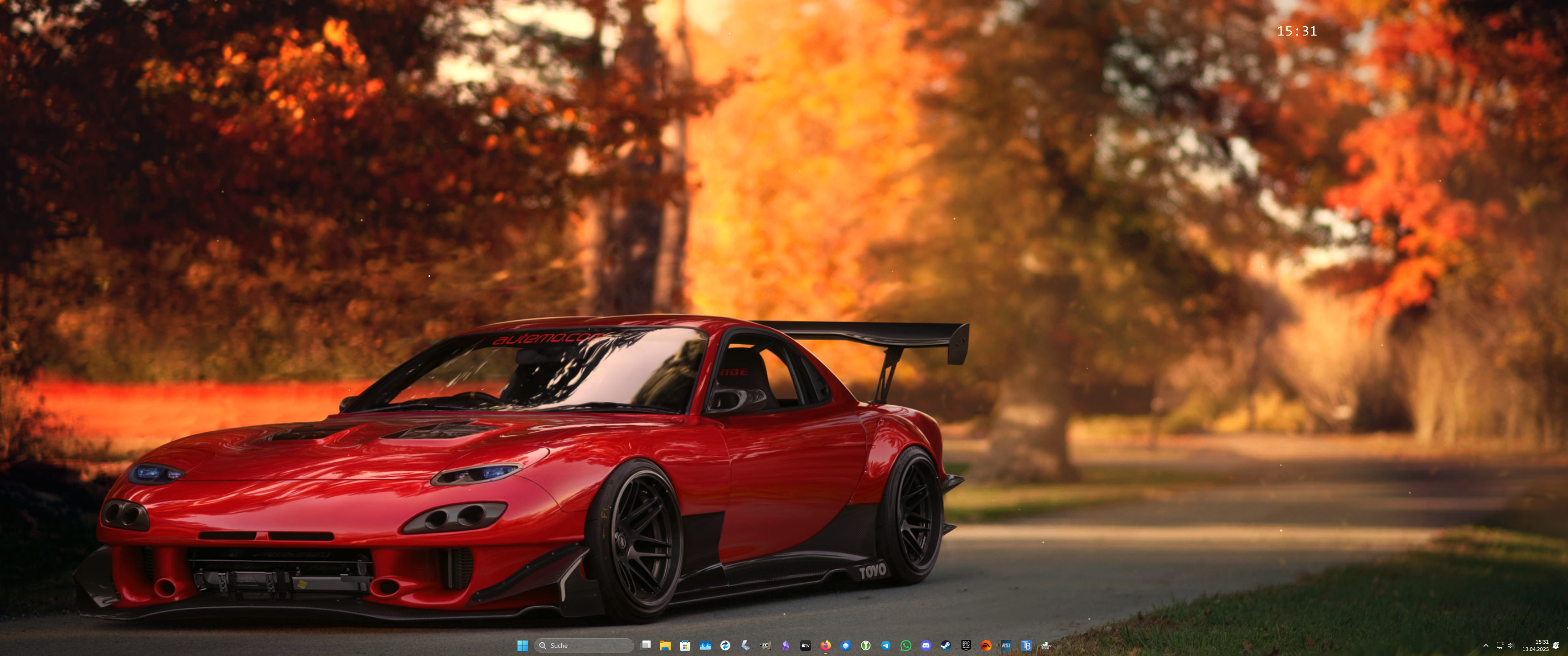The image size is (1568, 656).
Task: Open the Obsidian notes app
Action: pos(785,646)
